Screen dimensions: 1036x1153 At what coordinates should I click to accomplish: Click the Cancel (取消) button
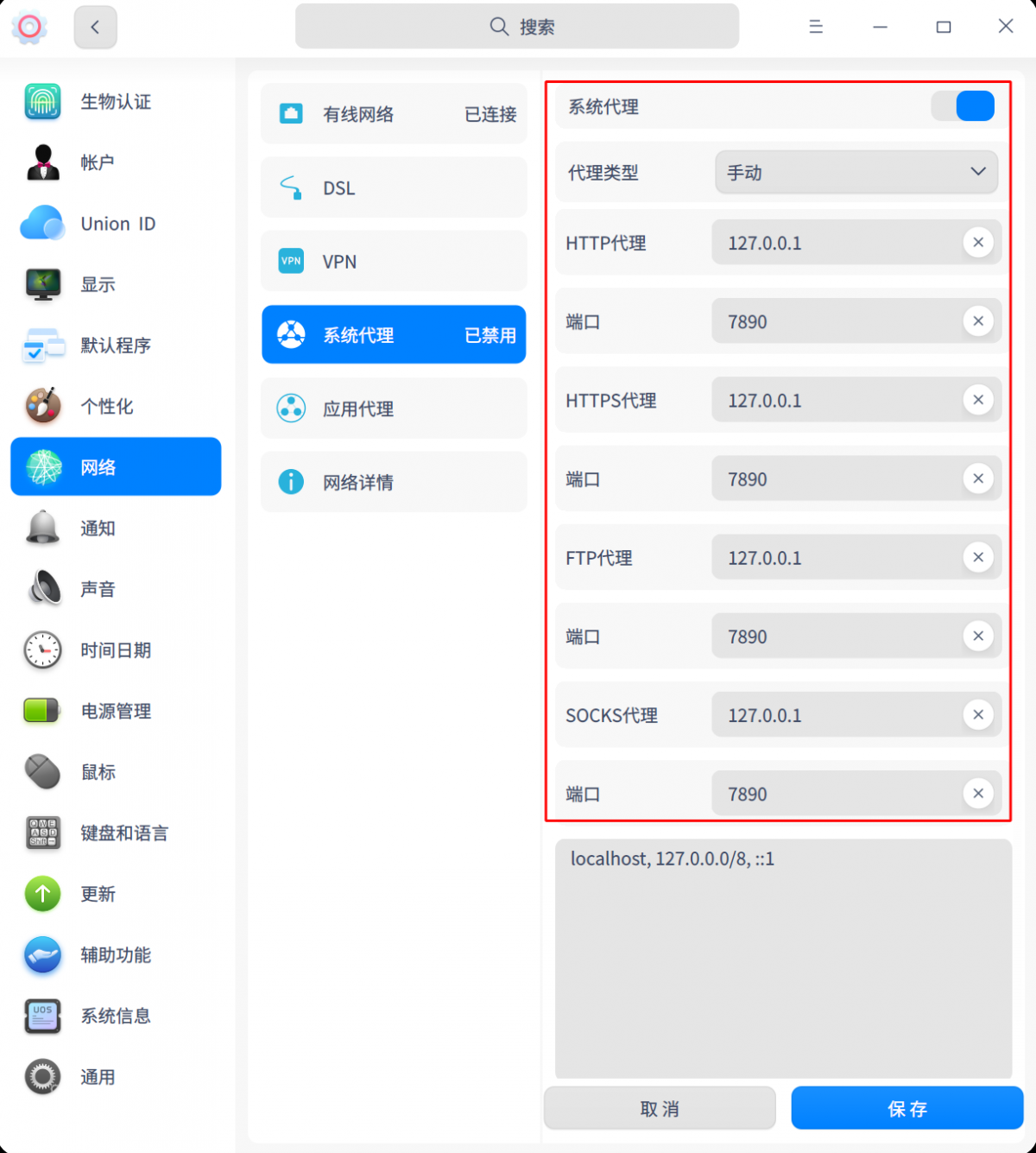[660, 1108]
